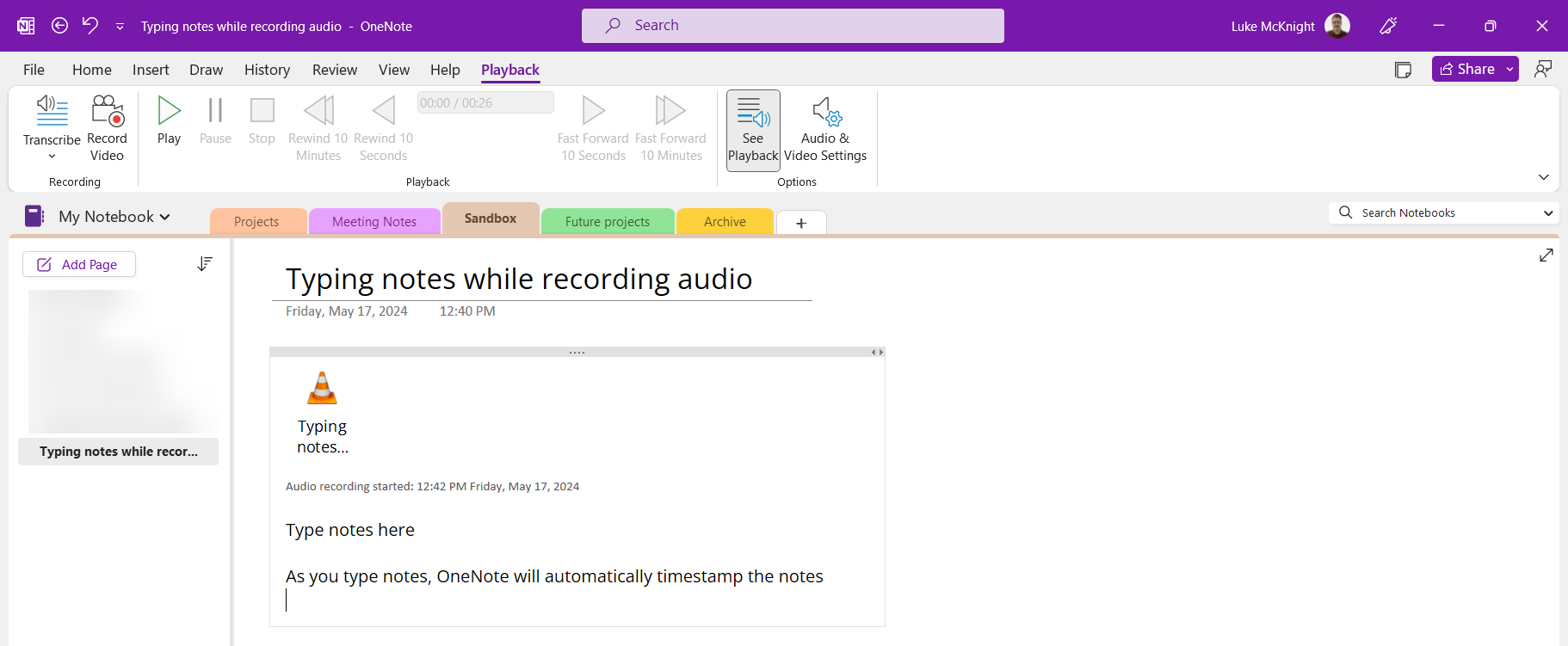The width and height of the screenshot is (1568, 646).
Task: Expand Search Notebooks scope dropdown
Action: click(1548, 213)
